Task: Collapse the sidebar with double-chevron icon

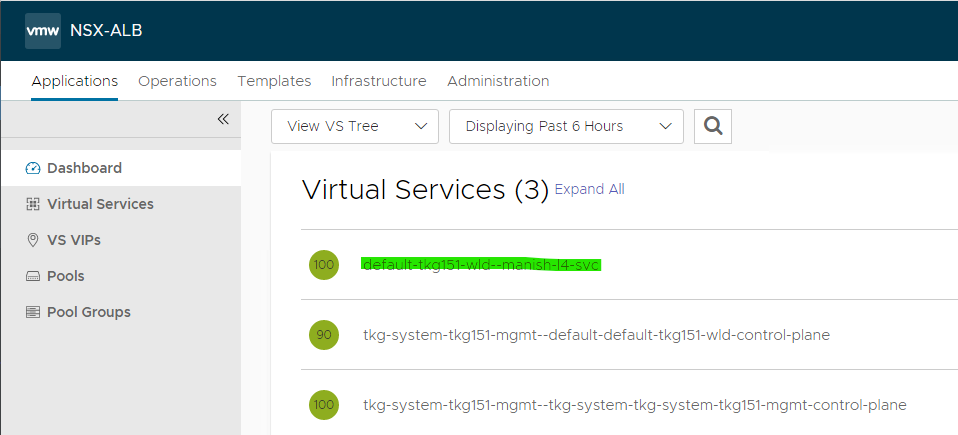Action: click(x=223, y=119)
